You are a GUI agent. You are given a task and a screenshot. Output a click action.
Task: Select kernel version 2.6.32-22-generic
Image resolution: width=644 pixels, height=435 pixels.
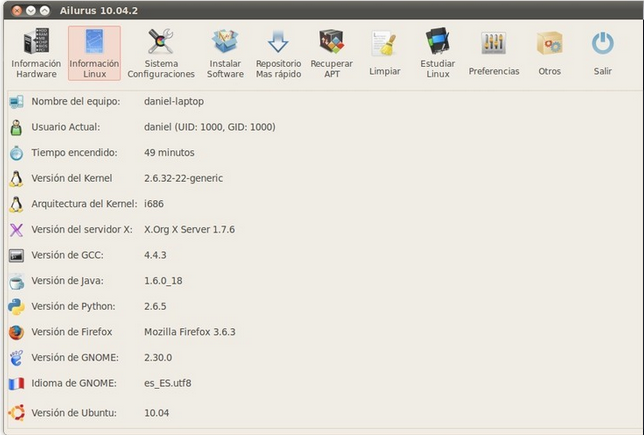(183, 178)
